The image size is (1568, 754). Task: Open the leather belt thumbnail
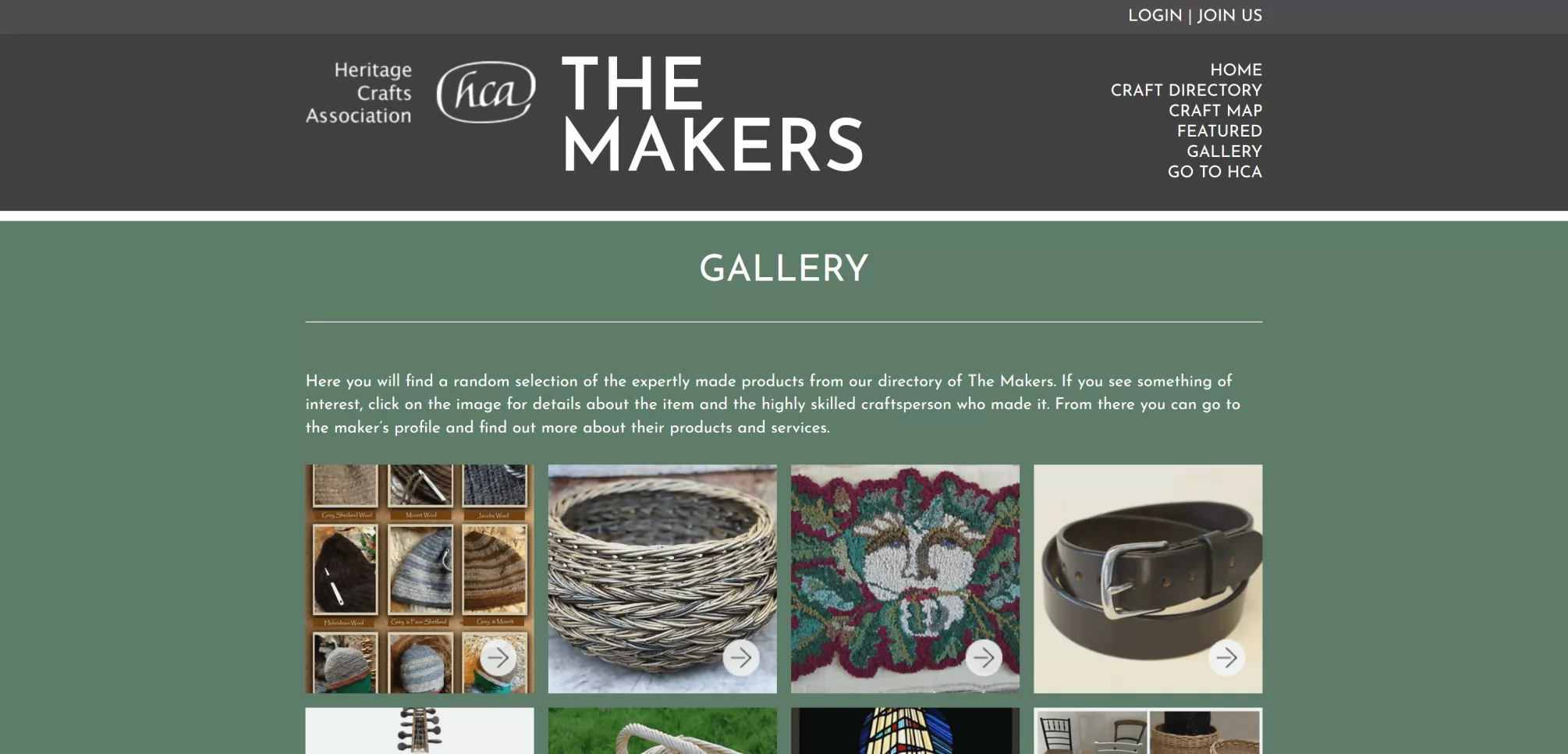pos(1148,578)
